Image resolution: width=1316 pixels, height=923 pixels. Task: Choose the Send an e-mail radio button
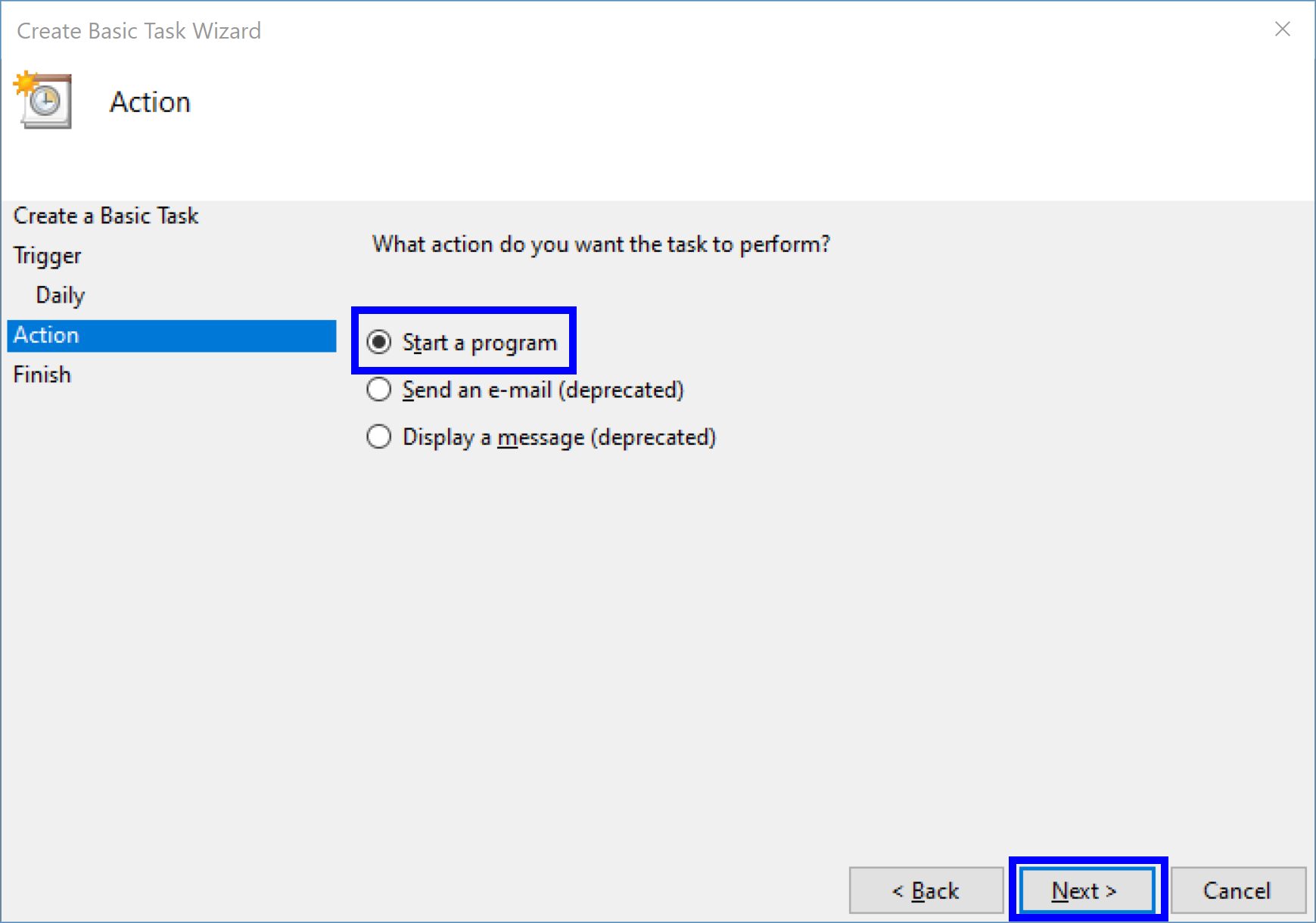[379, 390]
